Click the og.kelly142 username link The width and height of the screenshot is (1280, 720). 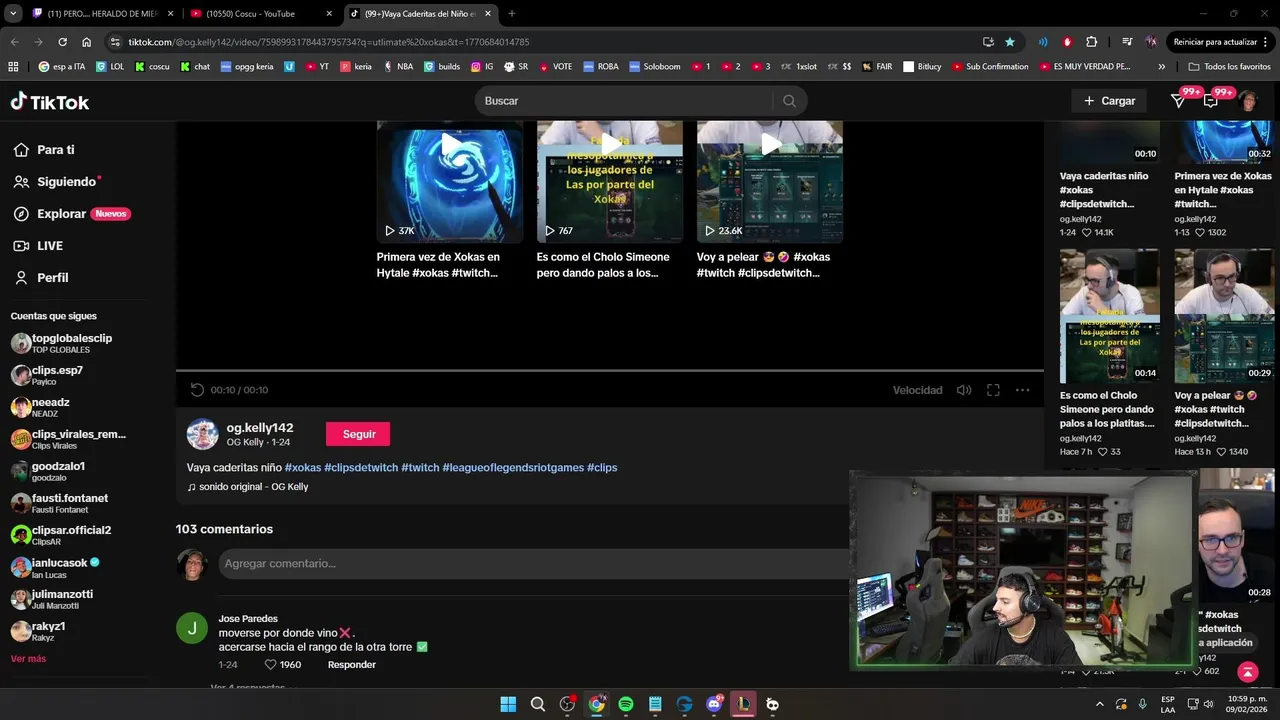tap(260, 428)
